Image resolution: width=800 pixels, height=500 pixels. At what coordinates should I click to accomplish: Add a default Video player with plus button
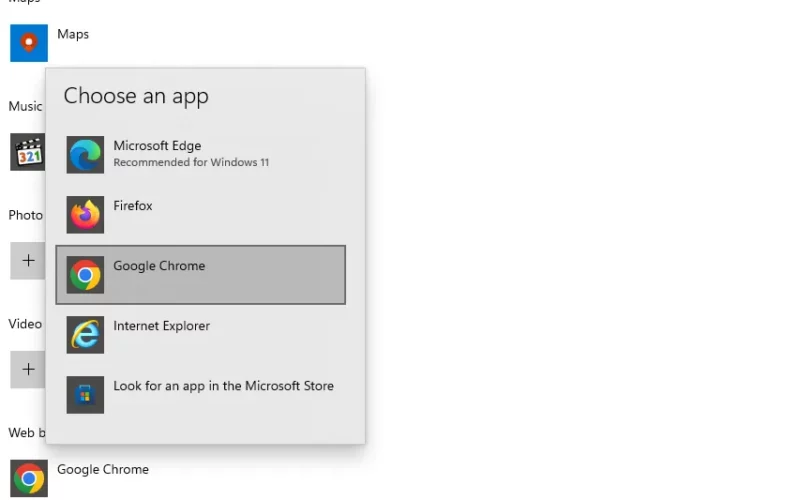(28, 369)
